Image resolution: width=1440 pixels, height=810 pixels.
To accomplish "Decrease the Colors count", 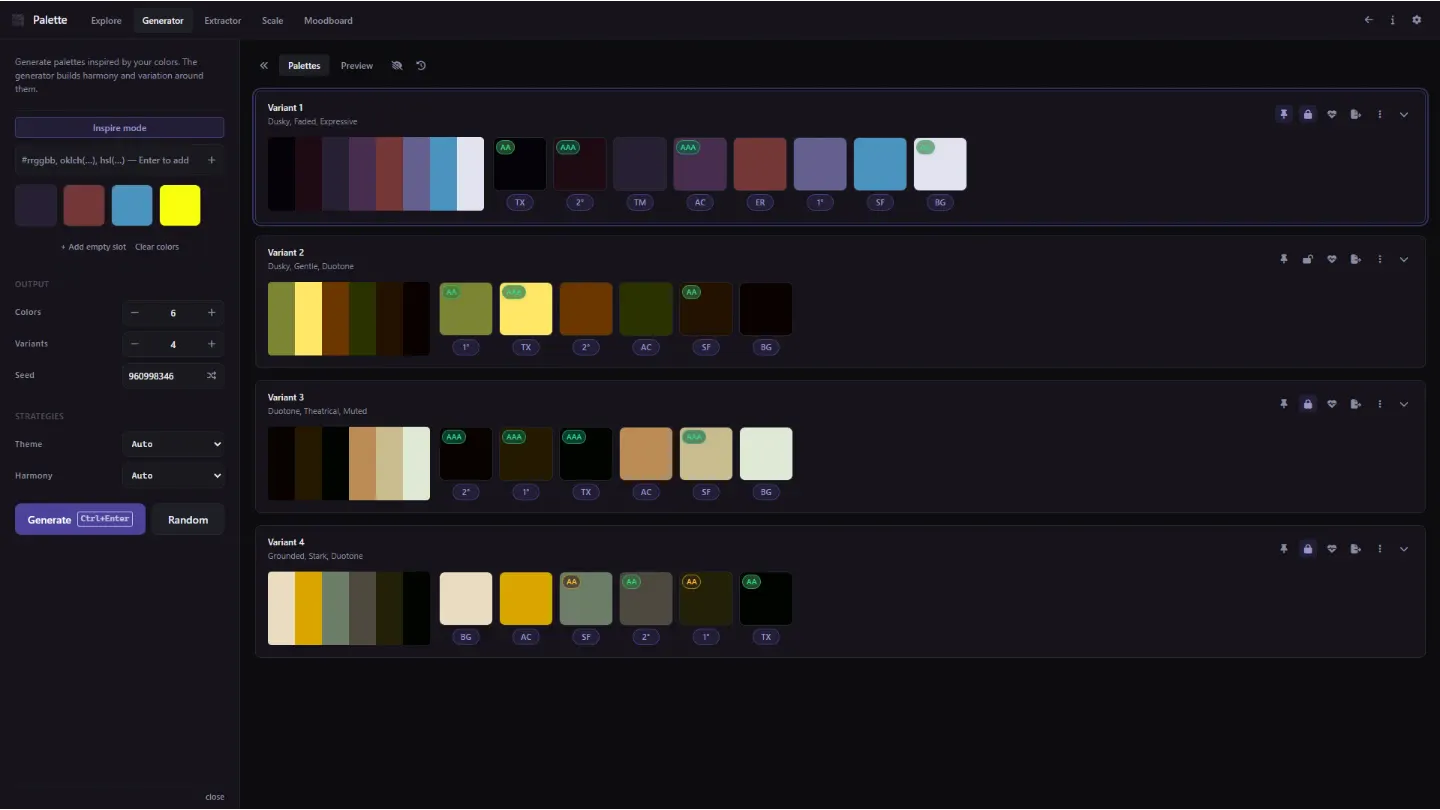I will click(135, 313).
